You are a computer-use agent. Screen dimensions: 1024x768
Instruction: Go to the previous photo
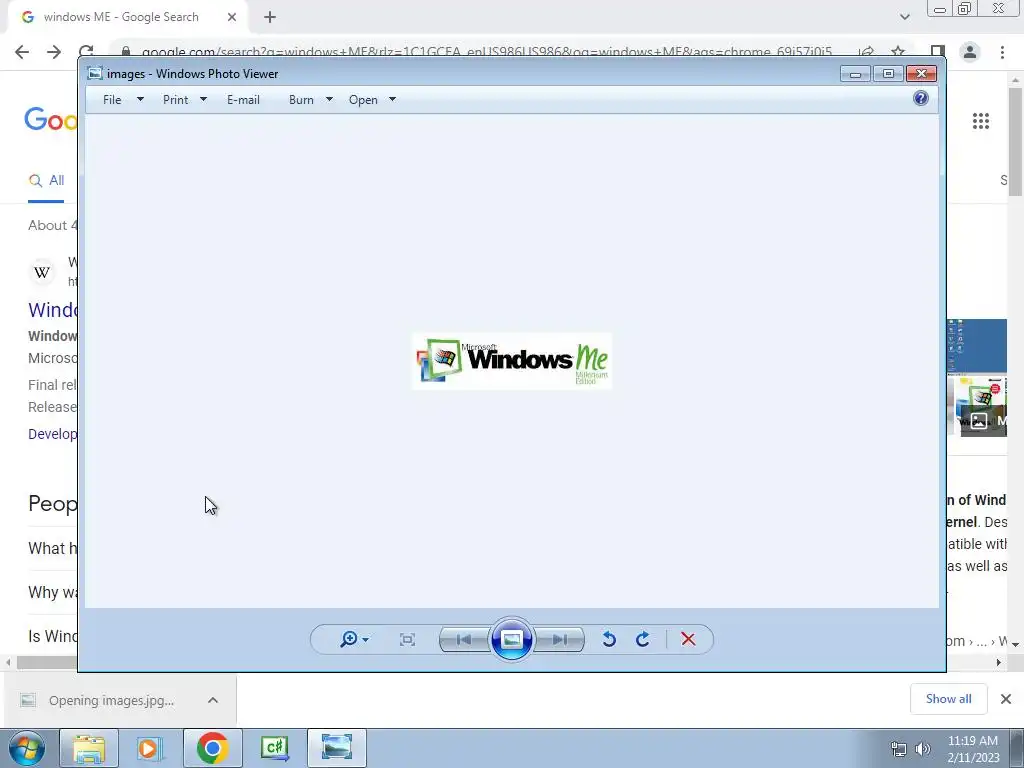click(464, 639)
